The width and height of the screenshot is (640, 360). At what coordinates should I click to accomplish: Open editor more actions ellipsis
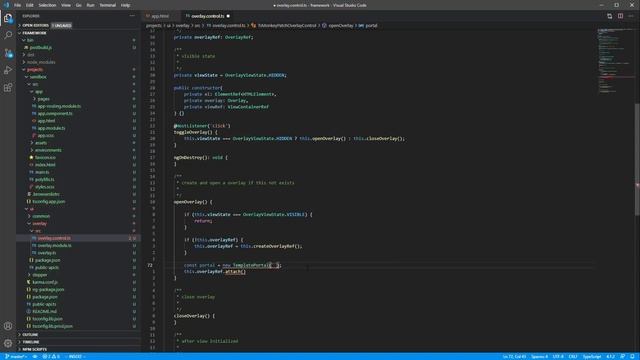click(x=631, y=16)
